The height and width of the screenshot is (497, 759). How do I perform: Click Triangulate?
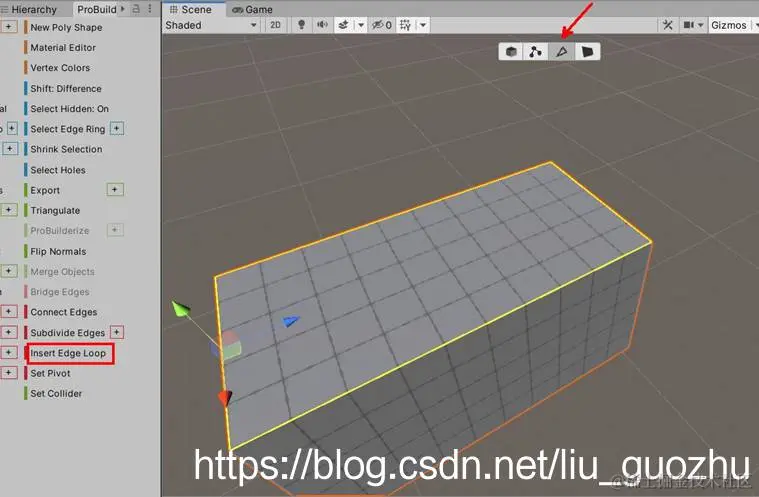point(55,211)
